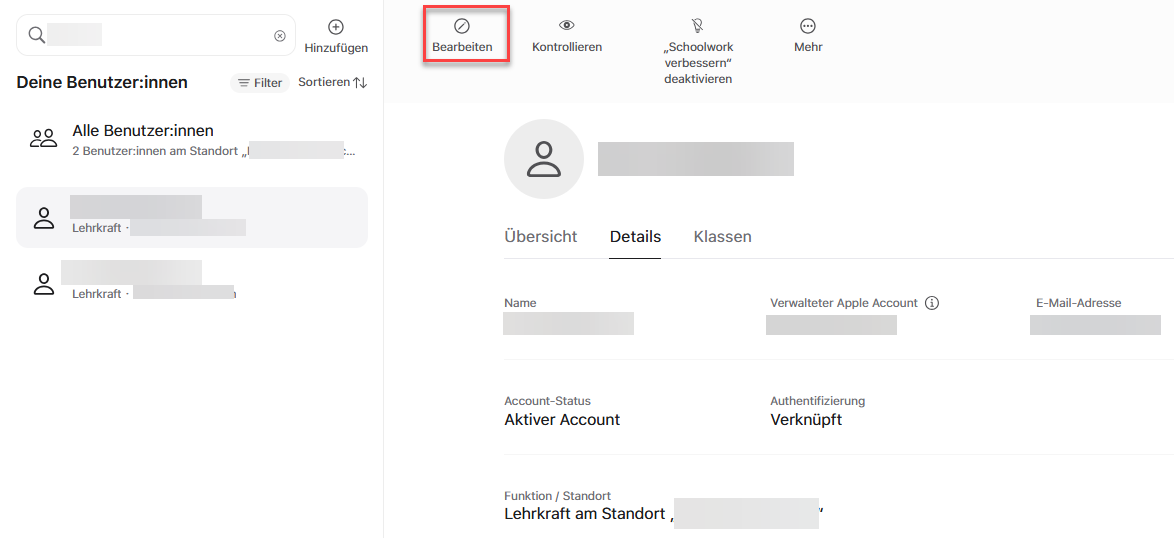This screenshot has width=1174, height=538.
Task: Open the Sortieren sort menu
Action: [333, 82]
